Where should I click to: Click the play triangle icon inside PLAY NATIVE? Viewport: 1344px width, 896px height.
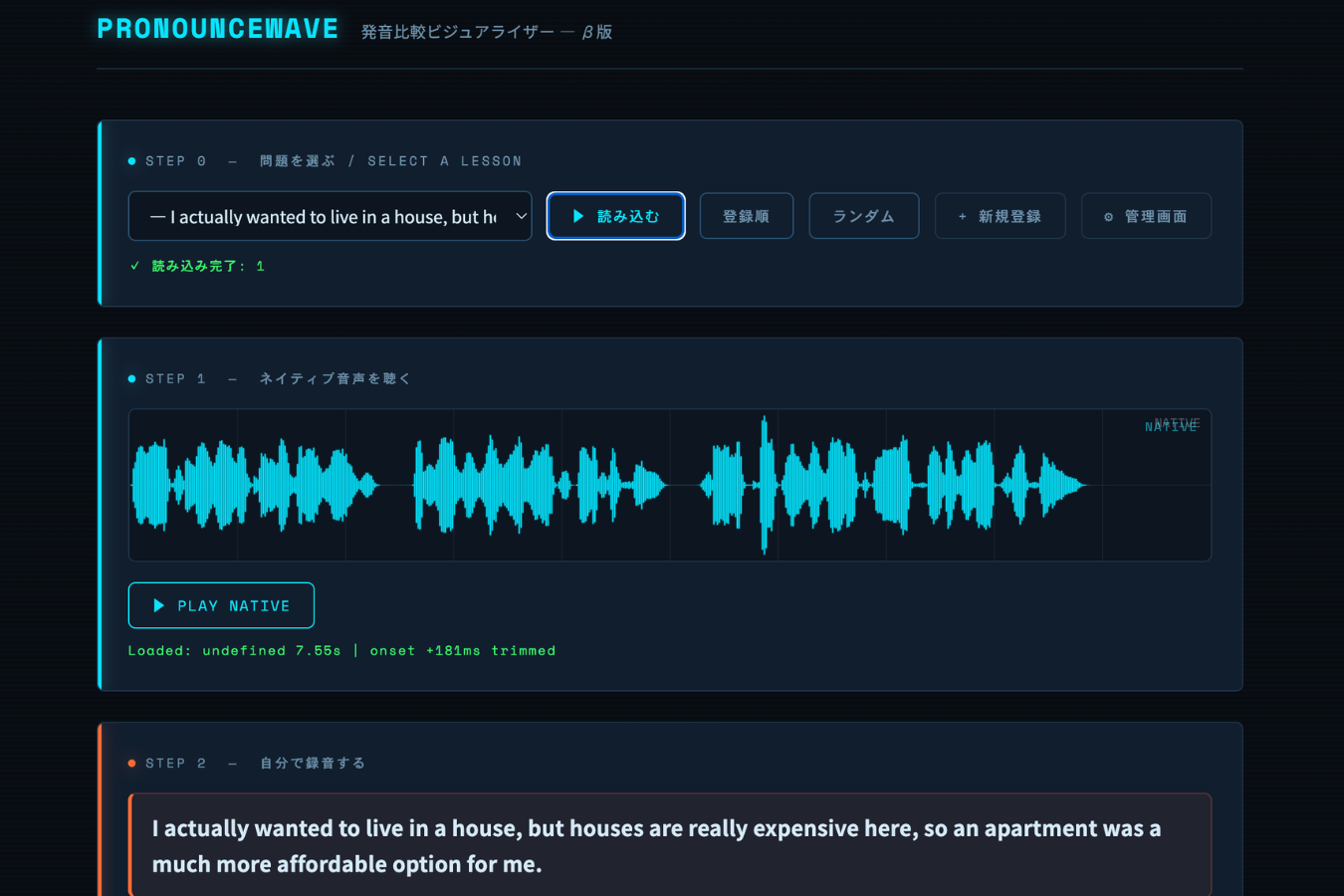point(157,605)
